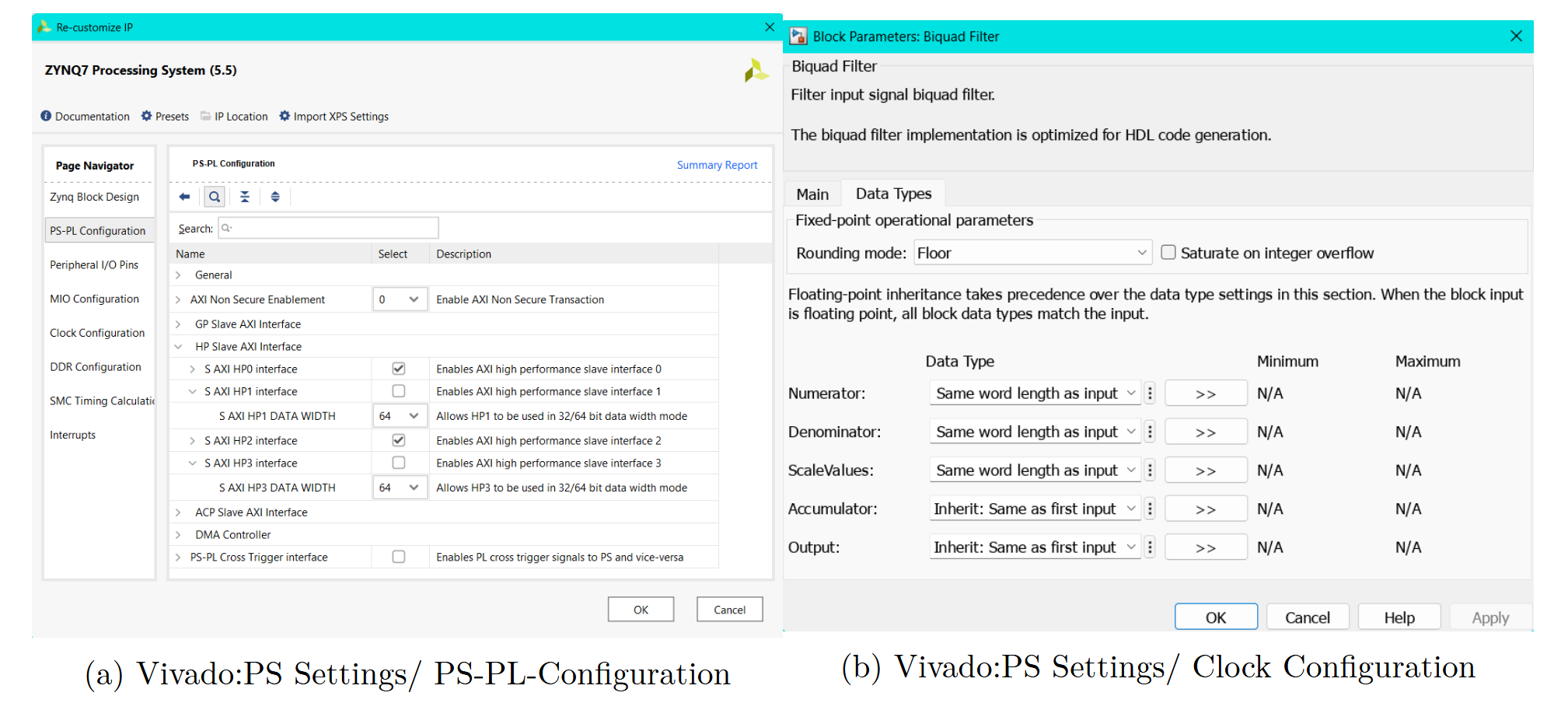Screen dimensions: 1568x717
Task: Open Denominator data type dropdown
Action: (x=1035, y=432)
